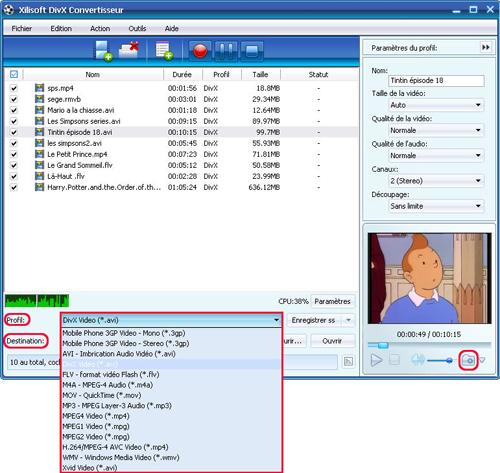Screen dimensions: 500x473
Task: Sort the list by the Taille column header
Action: point(260,74)
